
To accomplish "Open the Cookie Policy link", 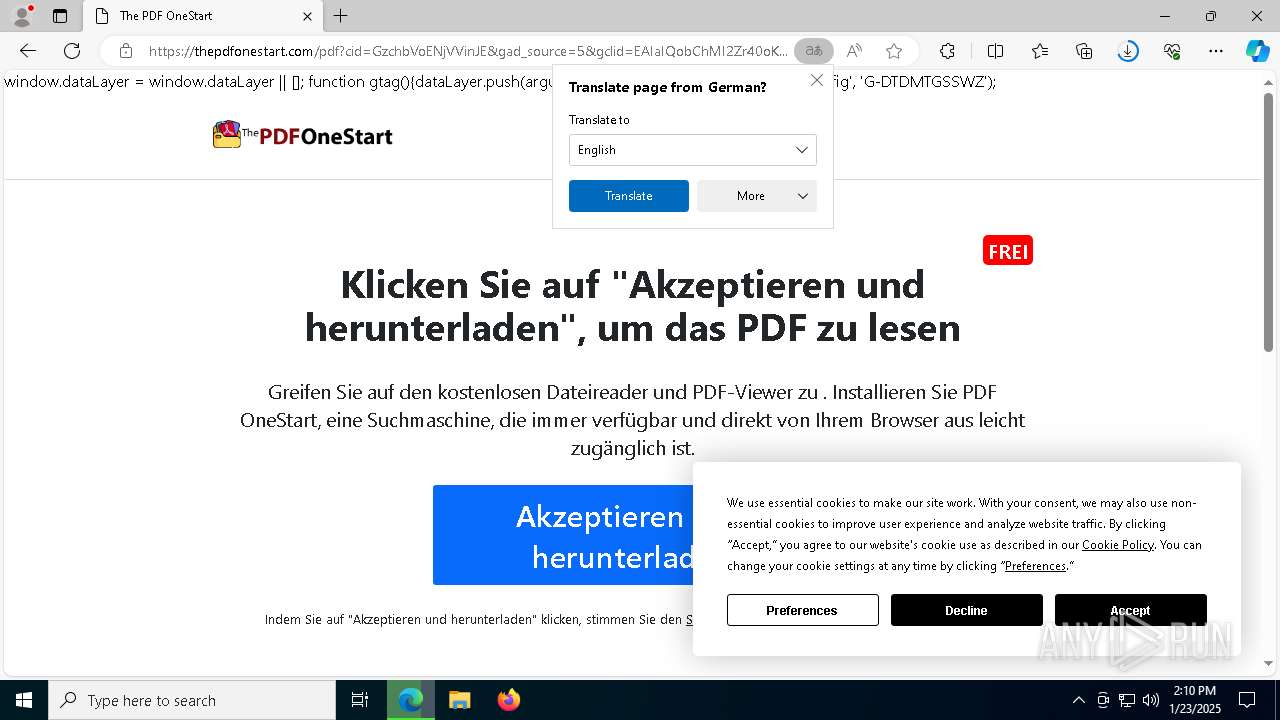I will pos(1118,545).
